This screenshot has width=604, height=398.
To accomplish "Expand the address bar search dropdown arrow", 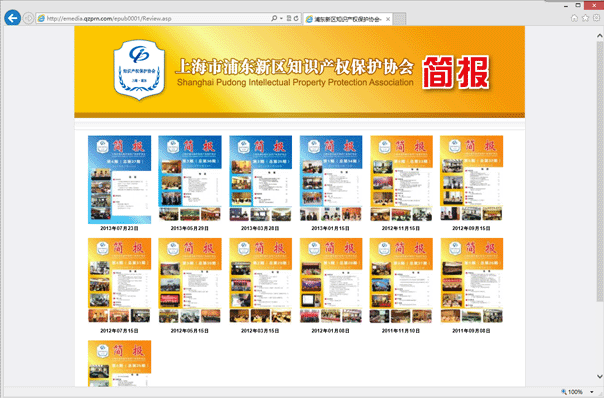I will (x=281, y=18).
